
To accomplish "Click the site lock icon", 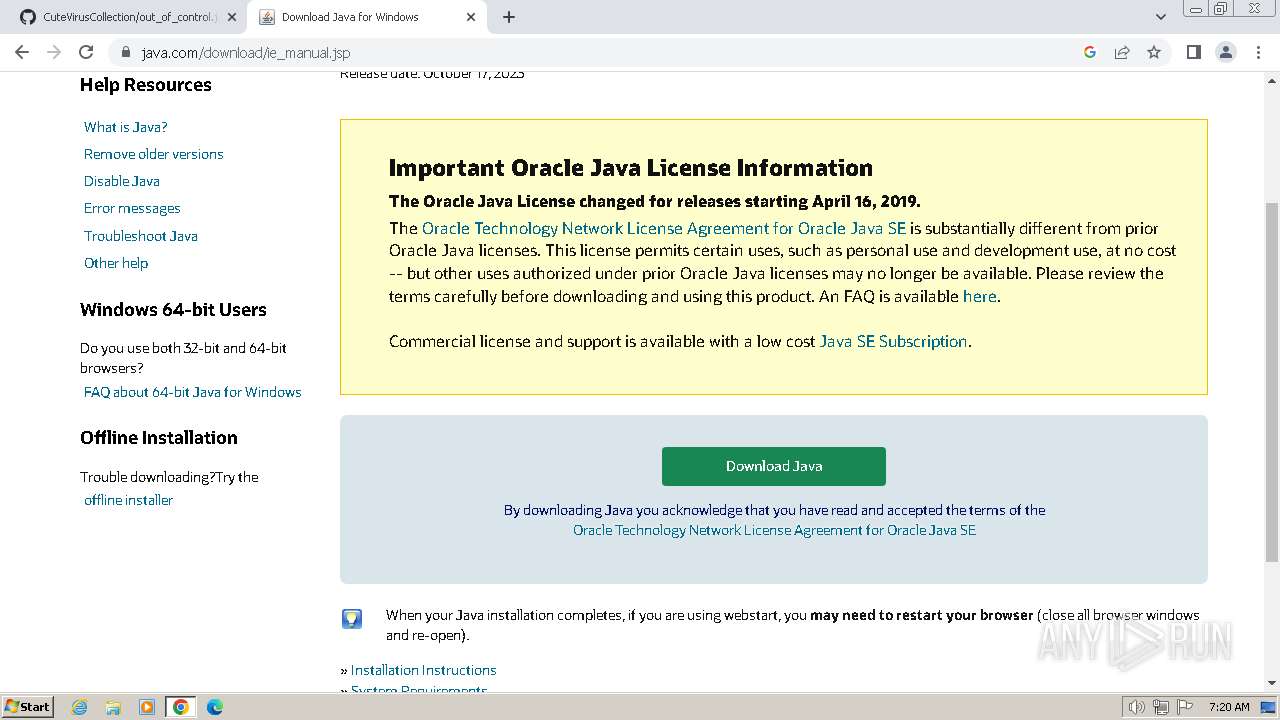I will [x=125, y=52].
